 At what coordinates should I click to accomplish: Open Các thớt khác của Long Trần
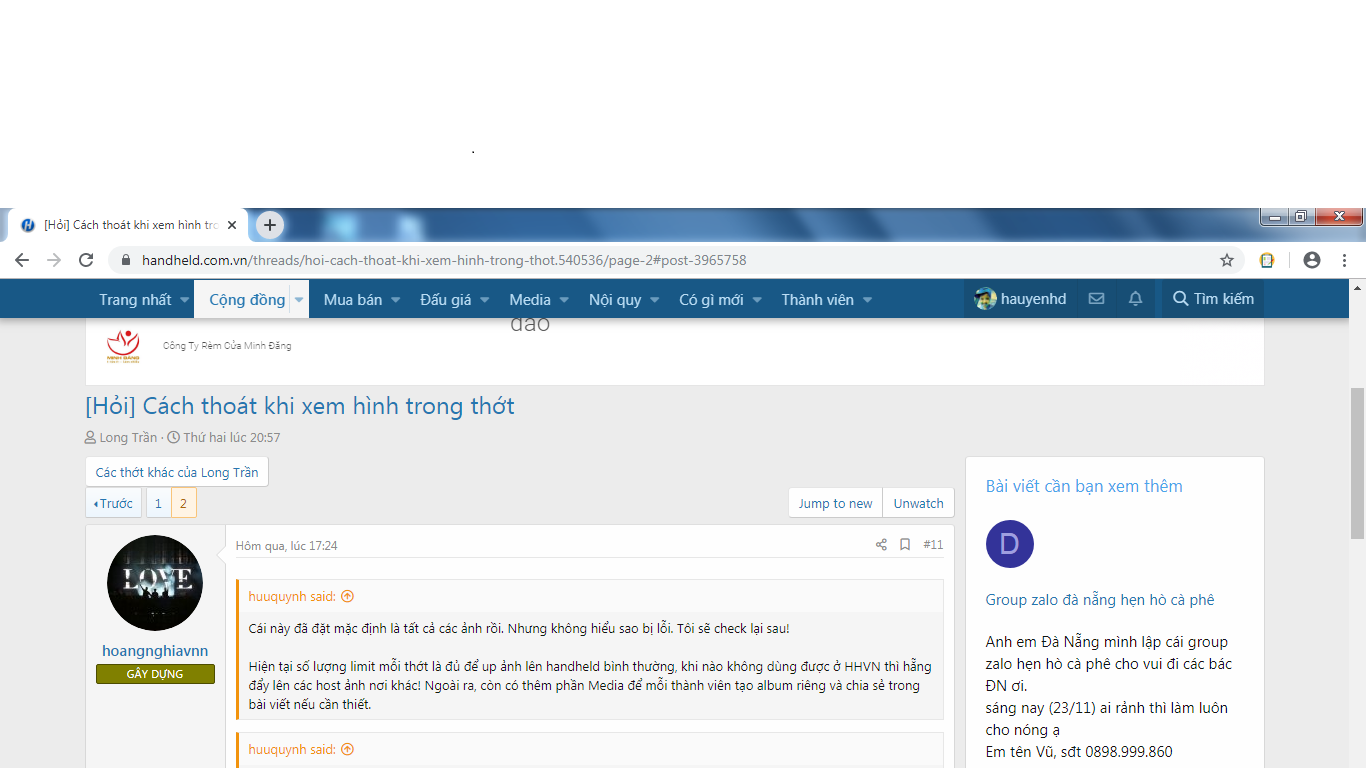tap(177, 472)
